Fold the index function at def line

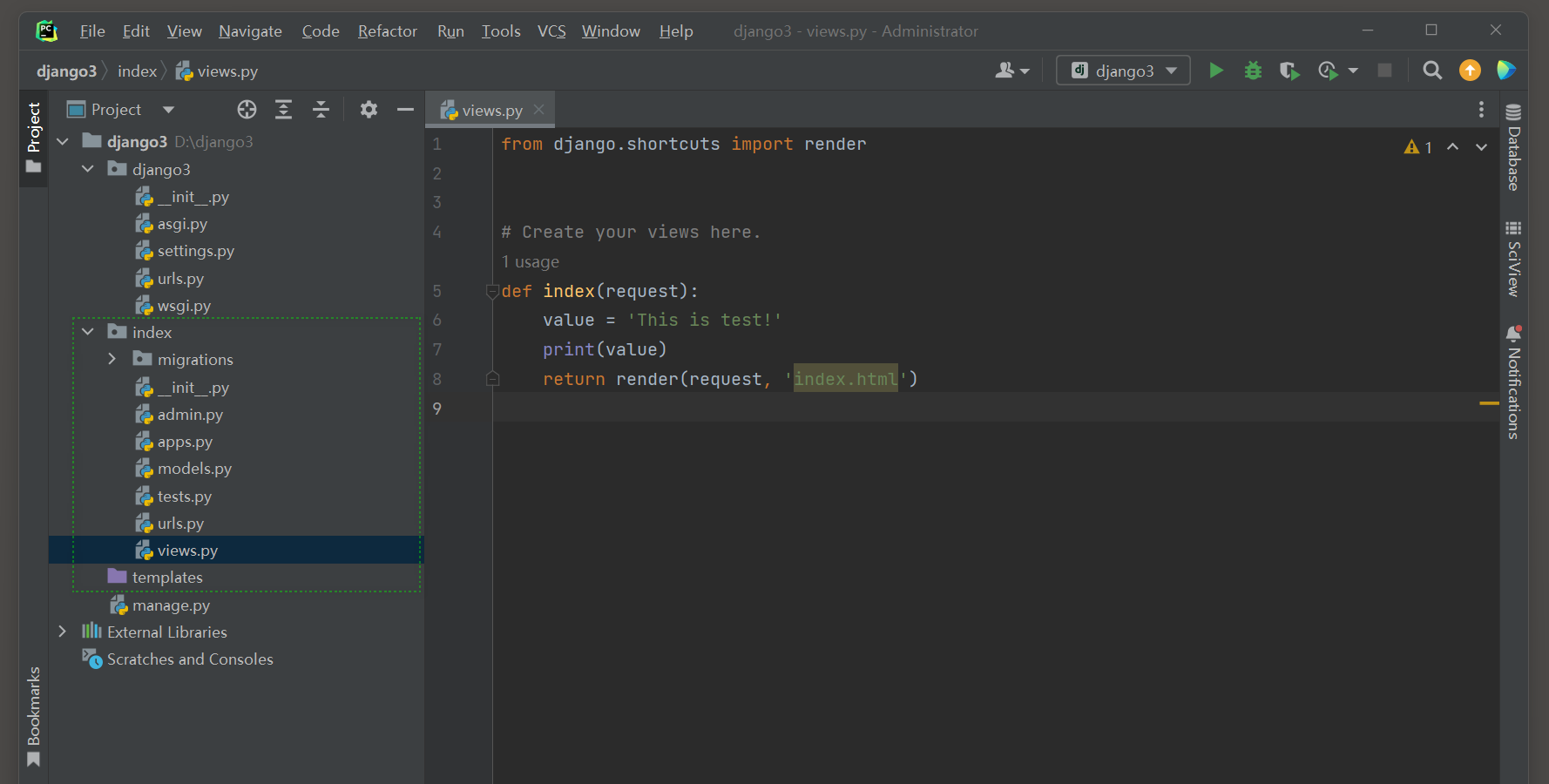click(492, 291)
